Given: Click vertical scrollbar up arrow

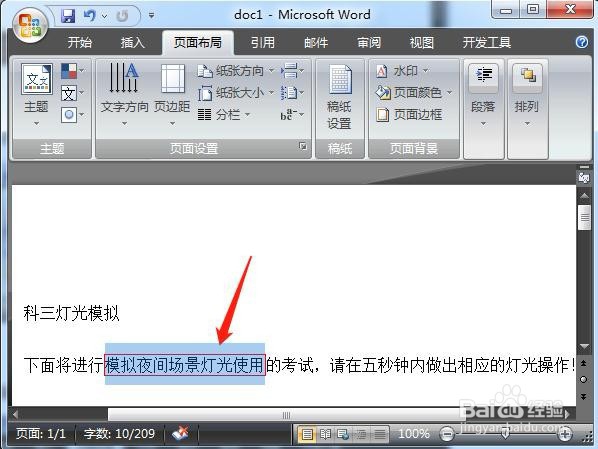Looking at the screenshot, I should [584, 196].
